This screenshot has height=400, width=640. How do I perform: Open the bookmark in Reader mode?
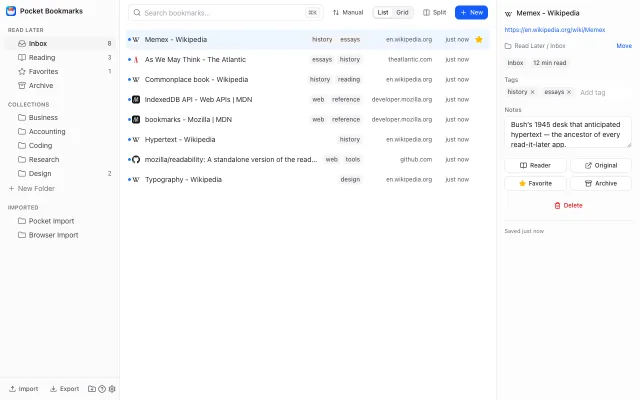[x=536, y=166]
